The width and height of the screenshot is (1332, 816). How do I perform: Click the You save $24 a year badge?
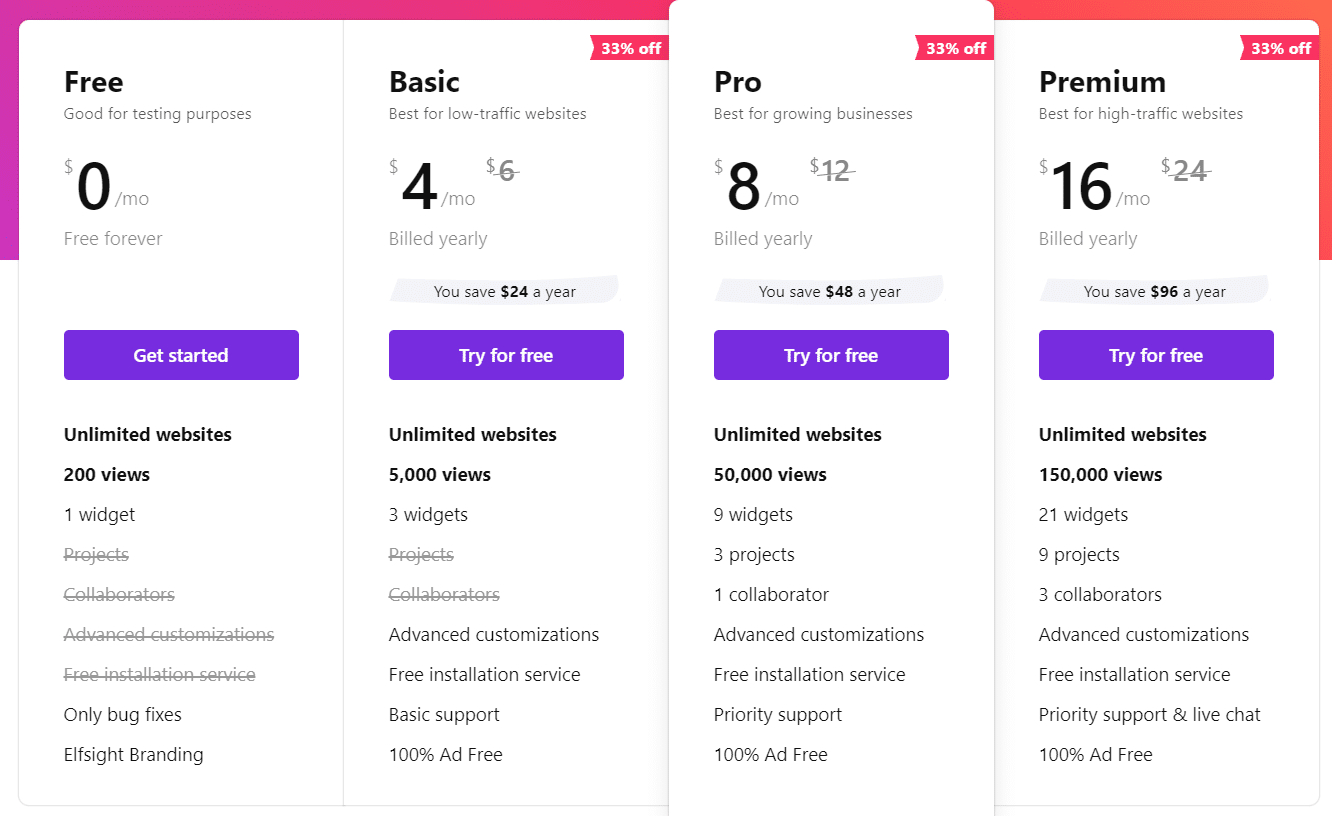point(505,291)
